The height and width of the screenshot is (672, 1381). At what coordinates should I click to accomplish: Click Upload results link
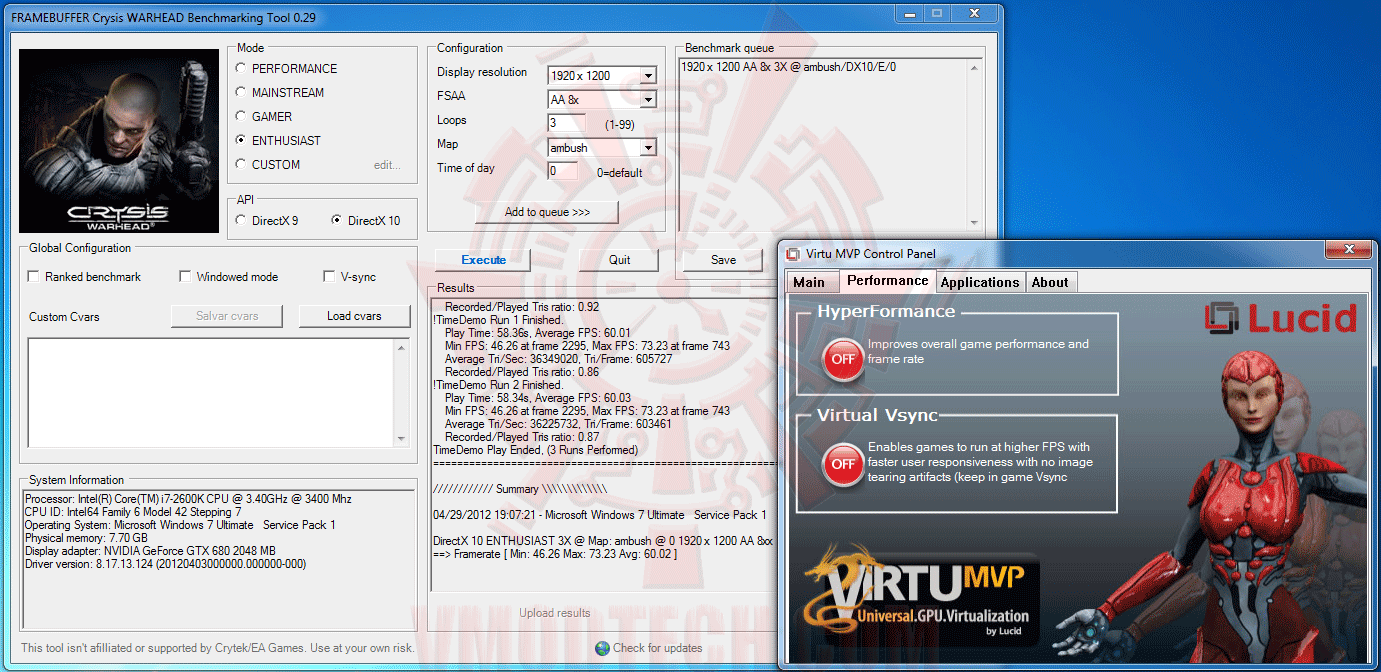point(554,613)
